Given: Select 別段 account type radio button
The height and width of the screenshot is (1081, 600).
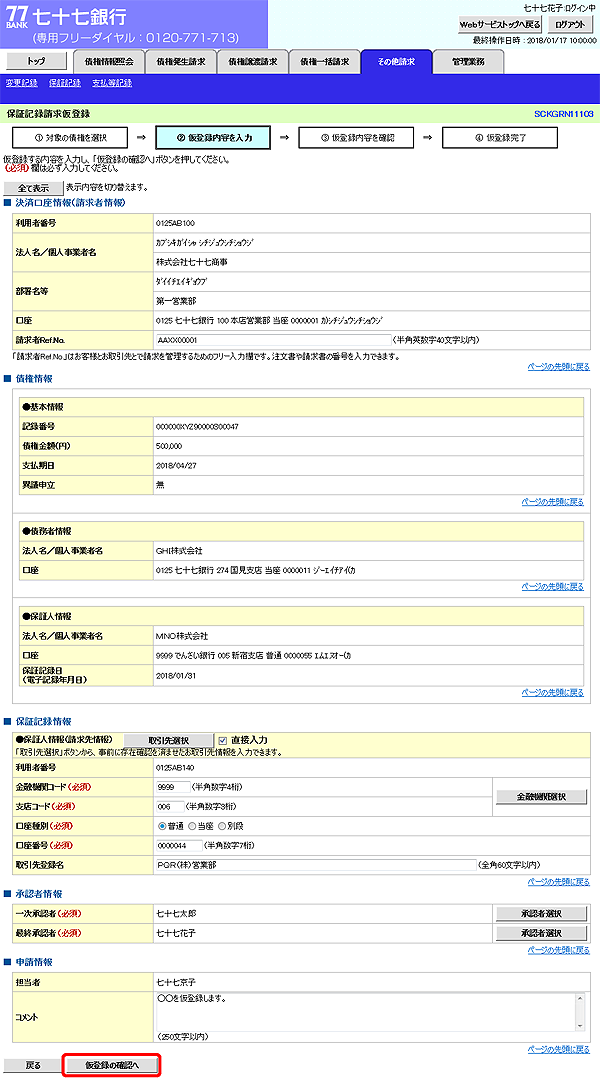Looking at the screenshot, I should tap(222, 826).
